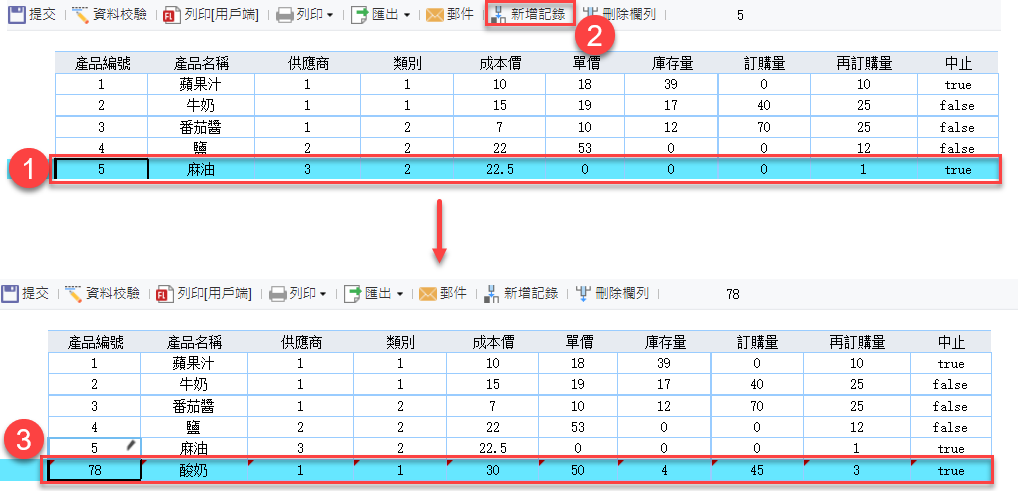The width and height of the screenshot is (1018, 491).
Task: Select the 22.5 cost cell in the upper table
Action: (x=499, y=170)
